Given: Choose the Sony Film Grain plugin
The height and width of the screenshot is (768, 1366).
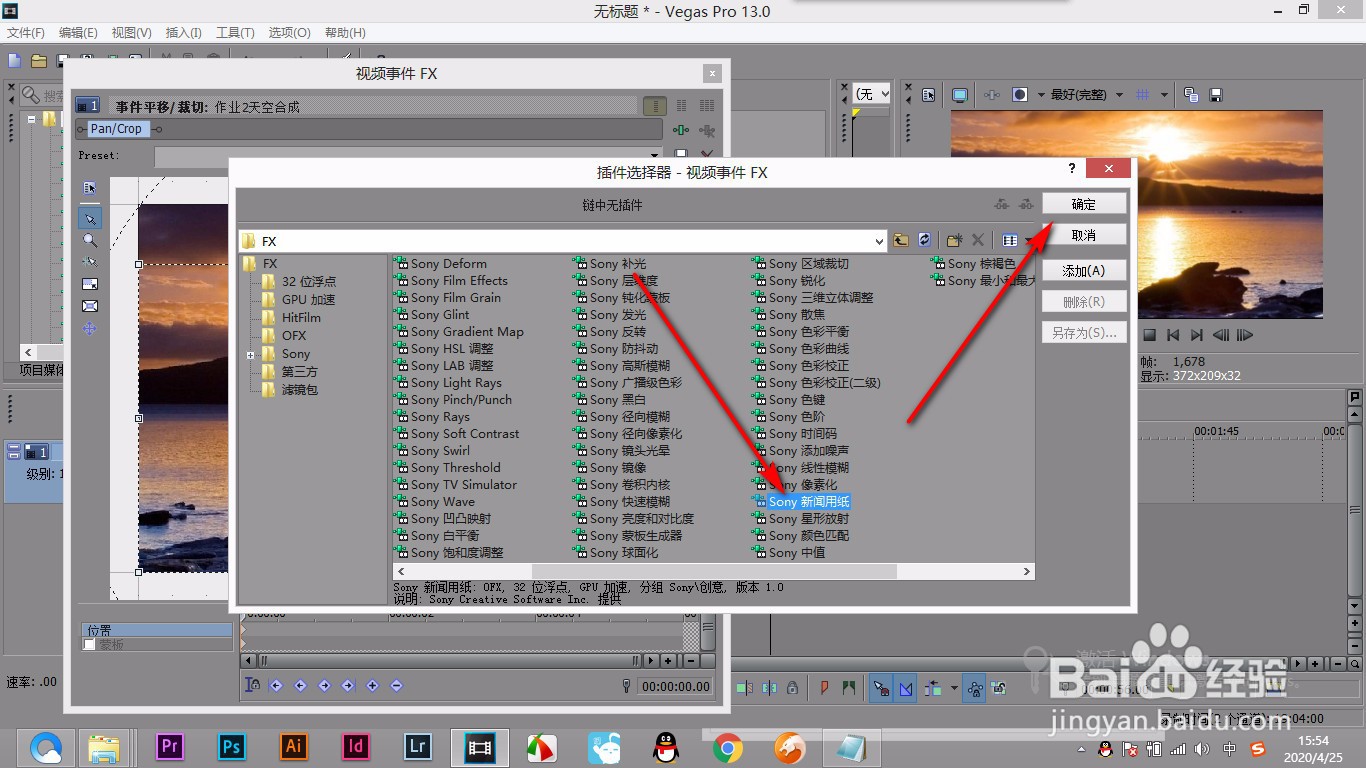Looking at the screenshot, I should click(447, 297).
